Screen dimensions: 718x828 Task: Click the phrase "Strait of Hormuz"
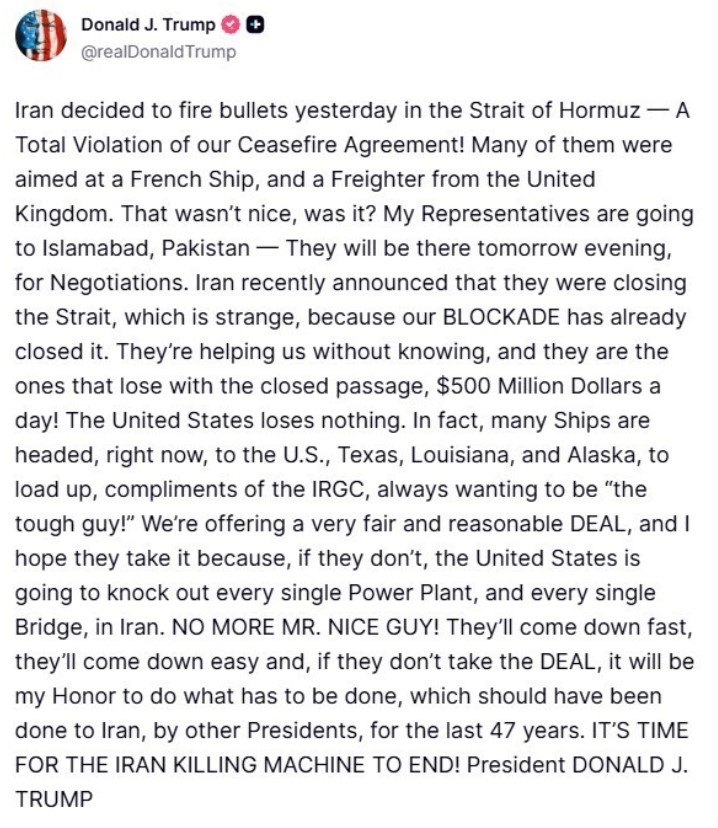tap(573, 111)
